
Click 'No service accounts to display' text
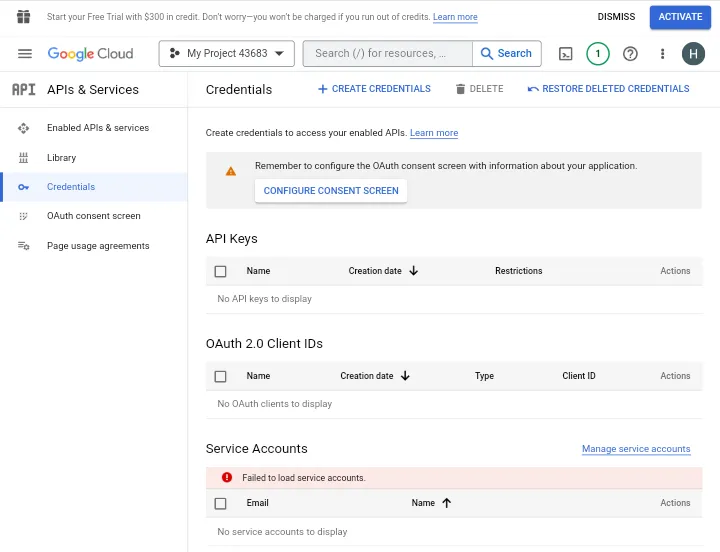282,532
